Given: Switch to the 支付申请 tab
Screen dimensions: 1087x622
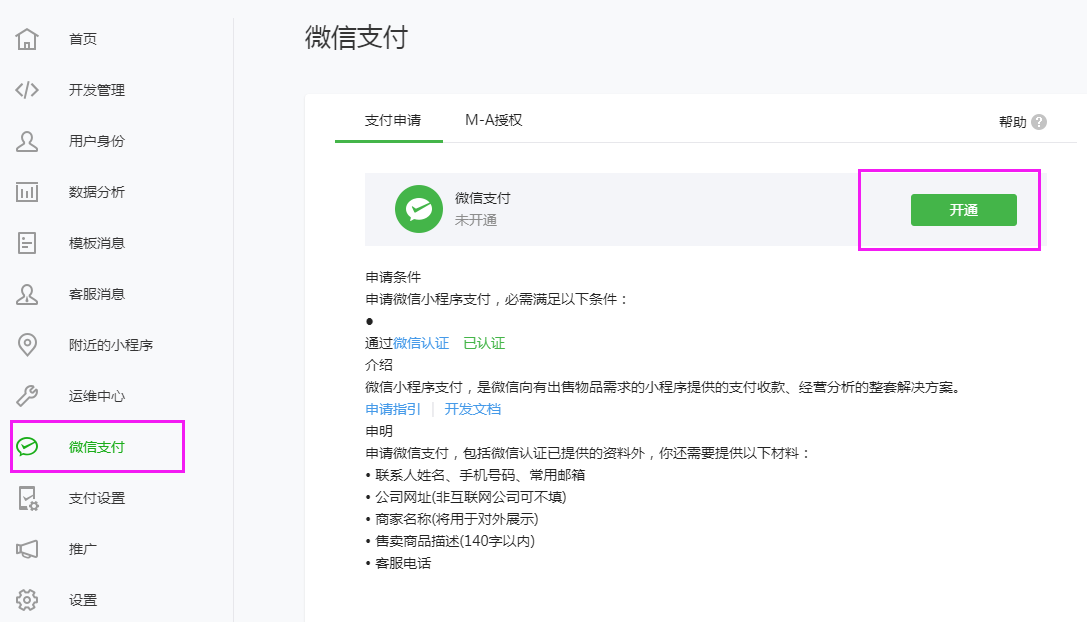Looking at the screenshot, I should [x=392, y=121].
